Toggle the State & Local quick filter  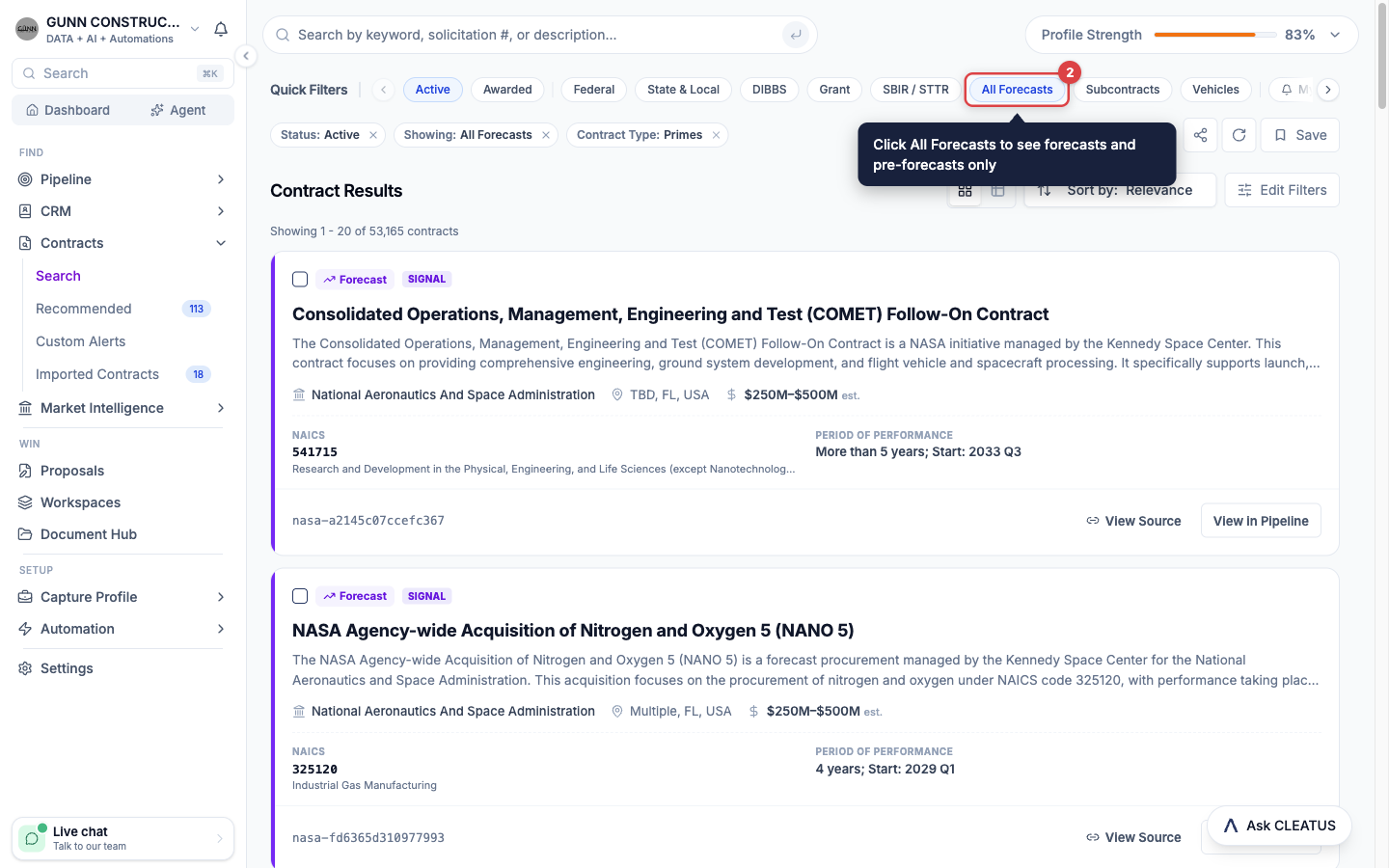point(684,90)
